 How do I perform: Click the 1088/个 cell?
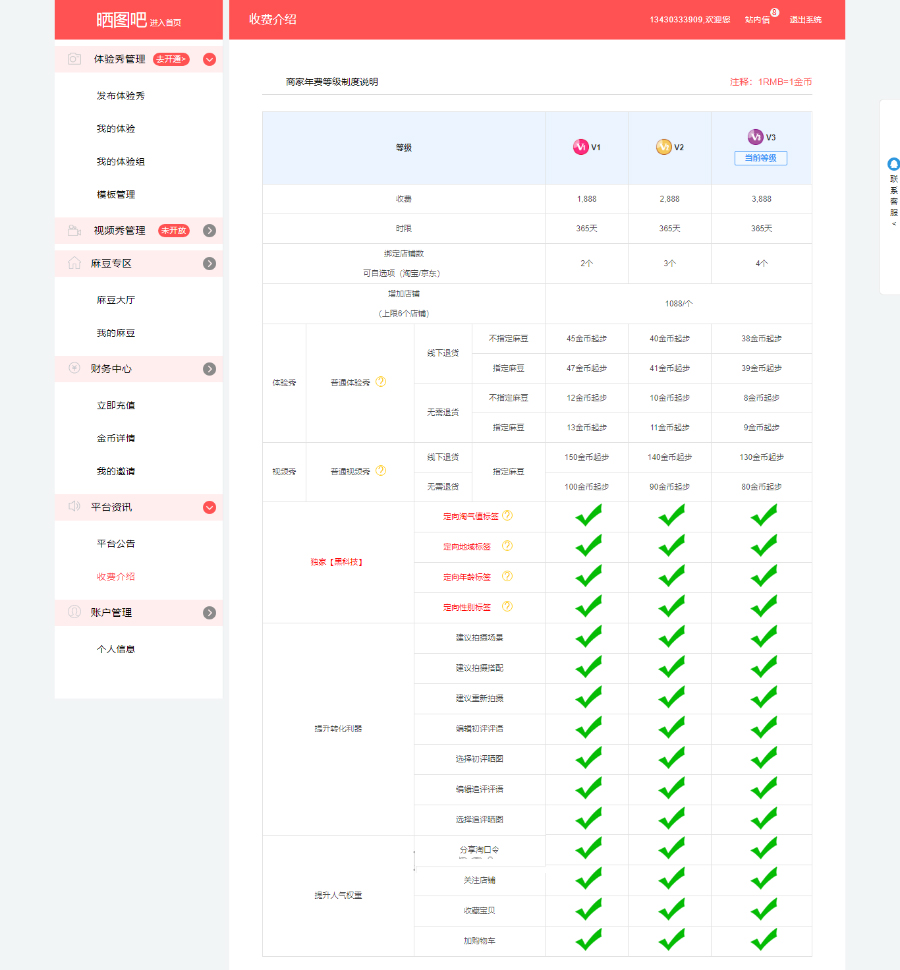click(679, 303)
